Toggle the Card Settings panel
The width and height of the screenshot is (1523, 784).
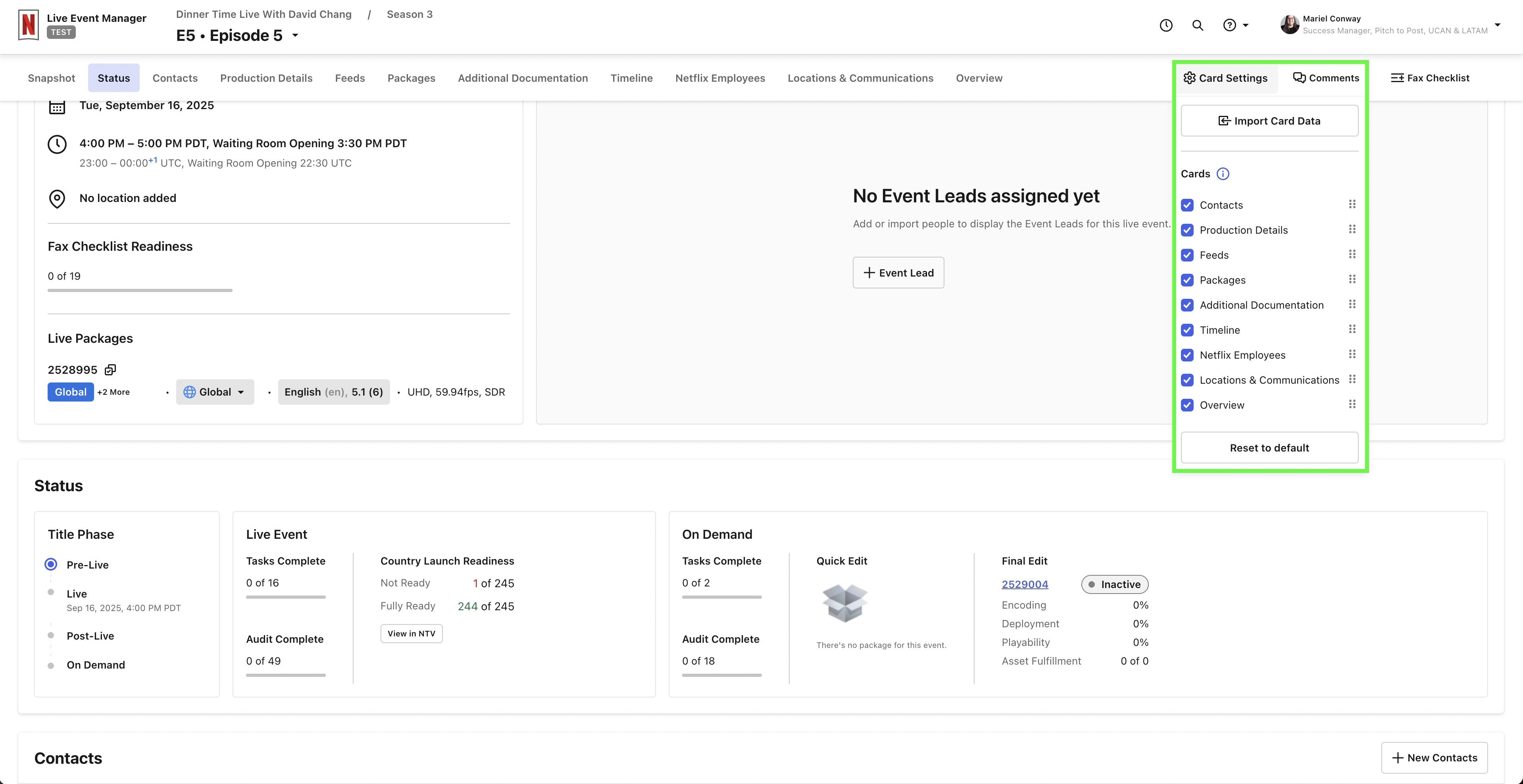click(x=1226, y=78)
